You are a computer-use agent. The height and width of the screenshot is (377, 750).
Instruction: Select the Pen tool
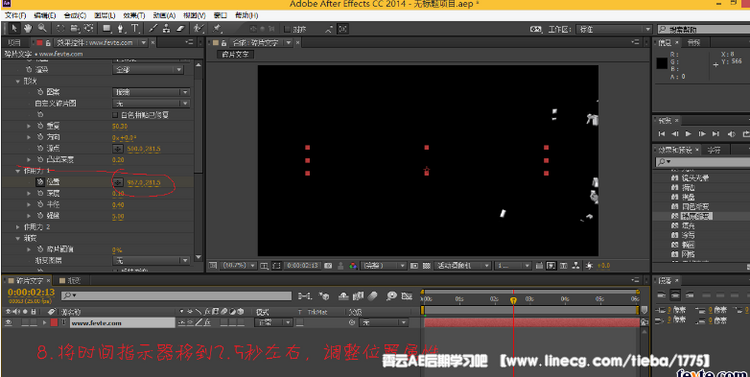pyautogui.click(x=121, y=29)
